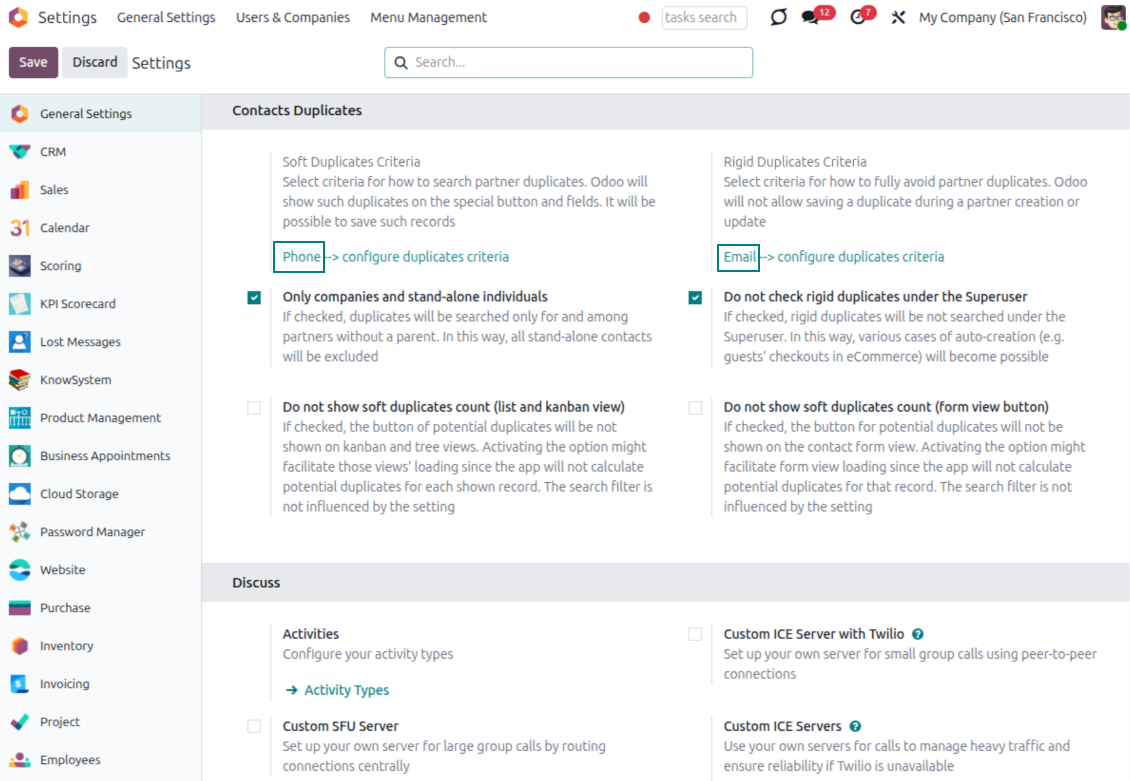This screenshot has width=1130, height=781.
Task: Open the activities clock icon in top bar
Action: pos(858,18)
